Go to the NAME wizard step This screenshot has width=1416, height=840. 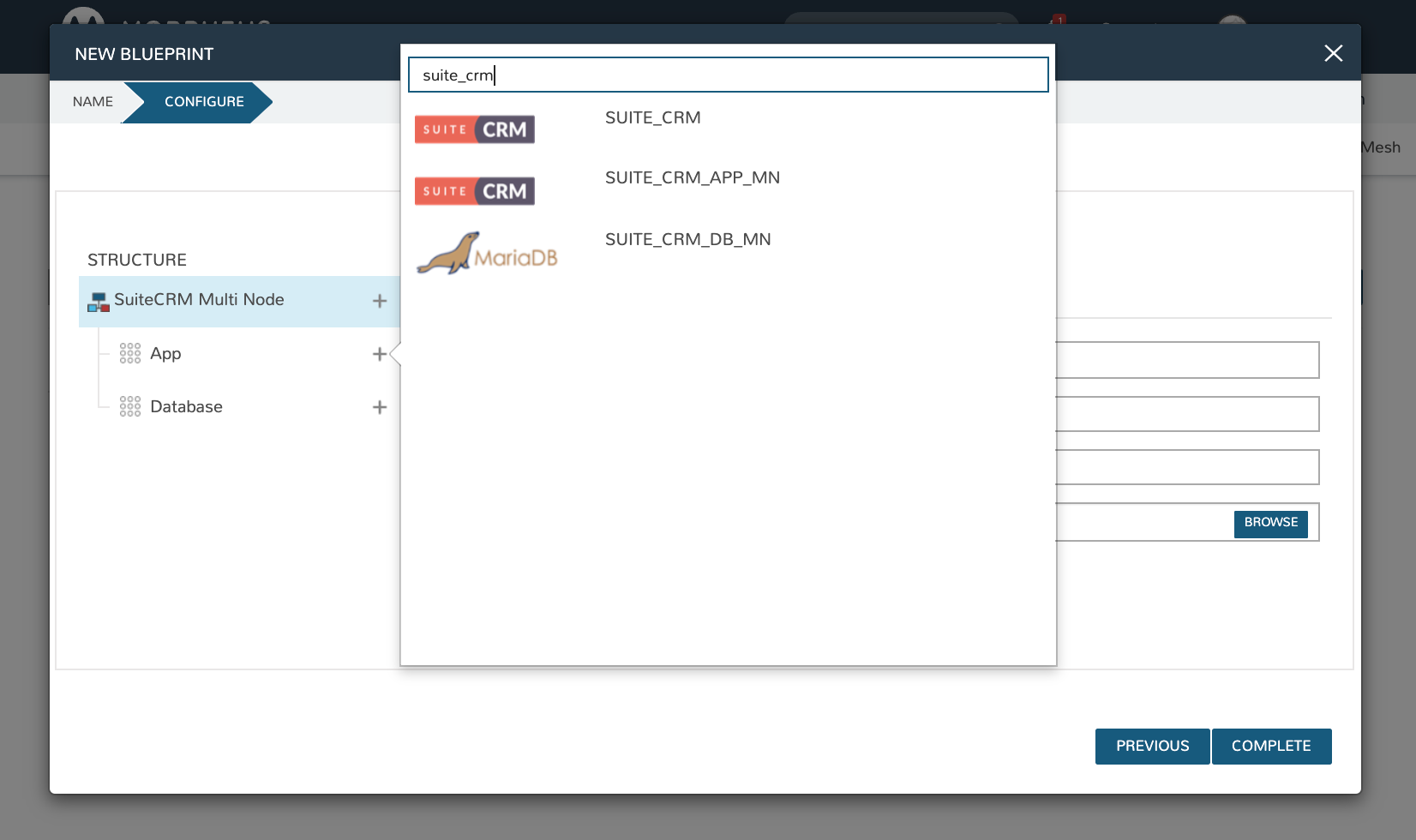[93, 102]
